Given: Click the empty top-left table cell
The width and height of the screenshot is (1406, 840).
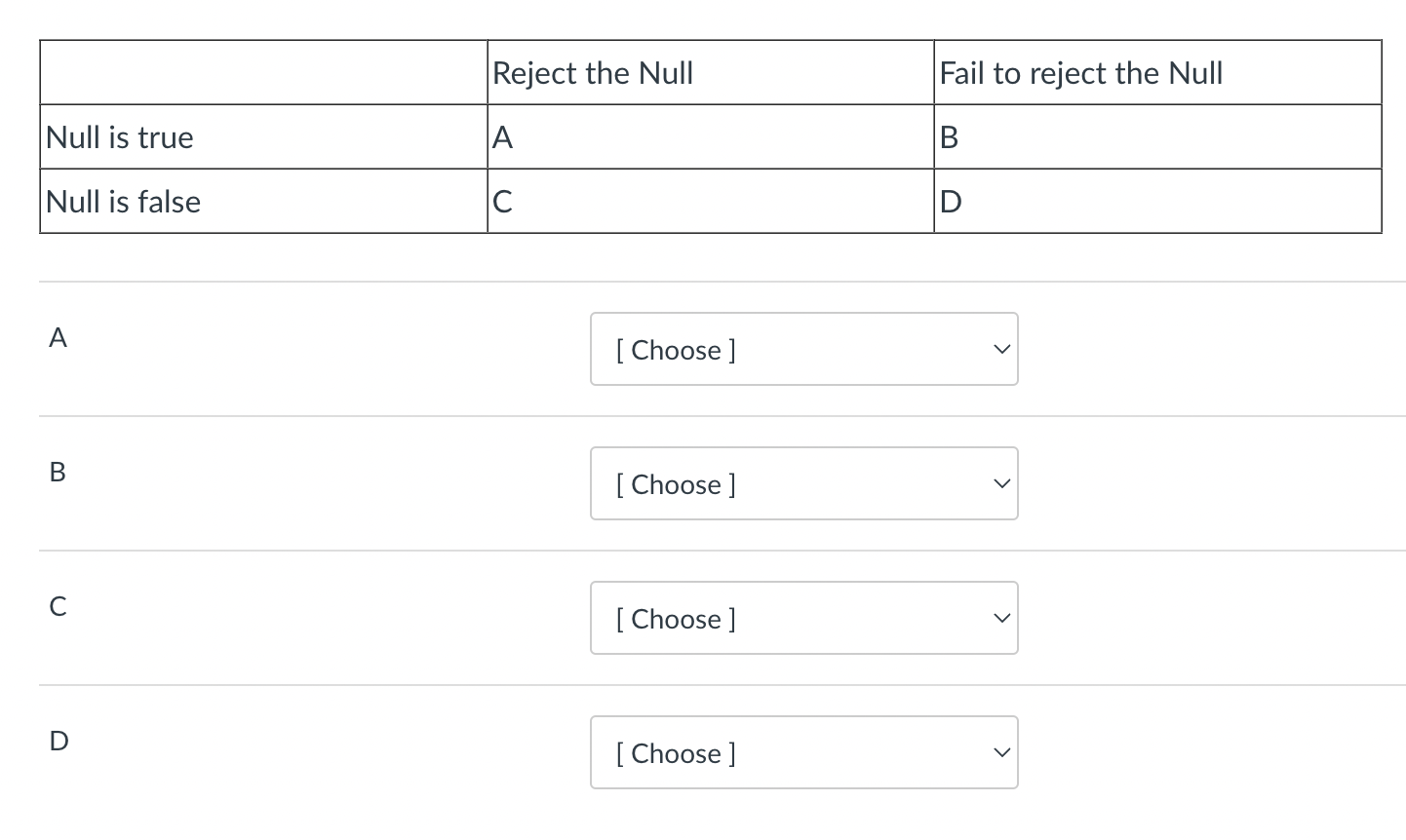Looking at the screenshot, I should coord(263,73).
